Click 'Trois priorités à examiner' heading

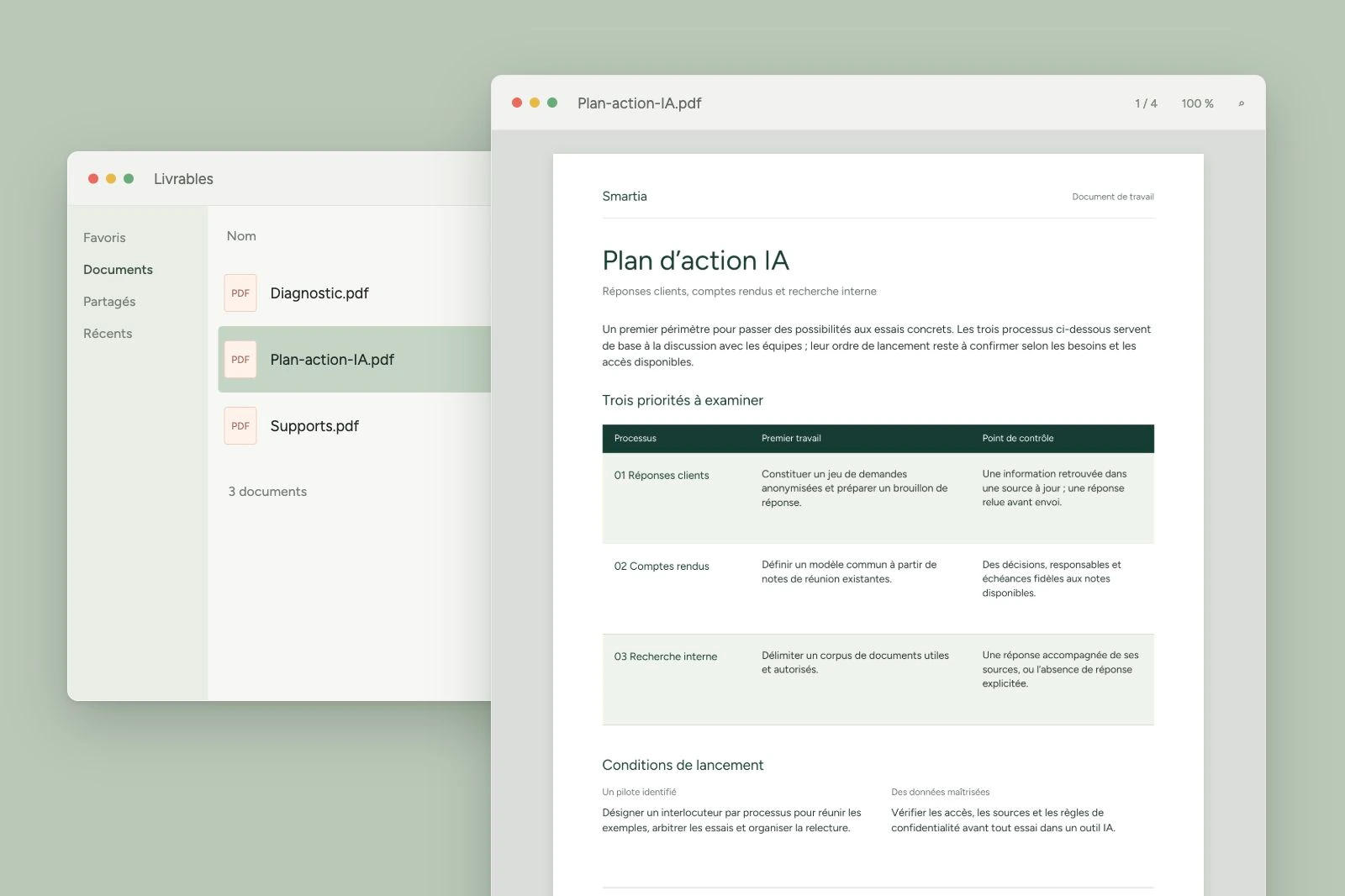[x=683, y=400]
